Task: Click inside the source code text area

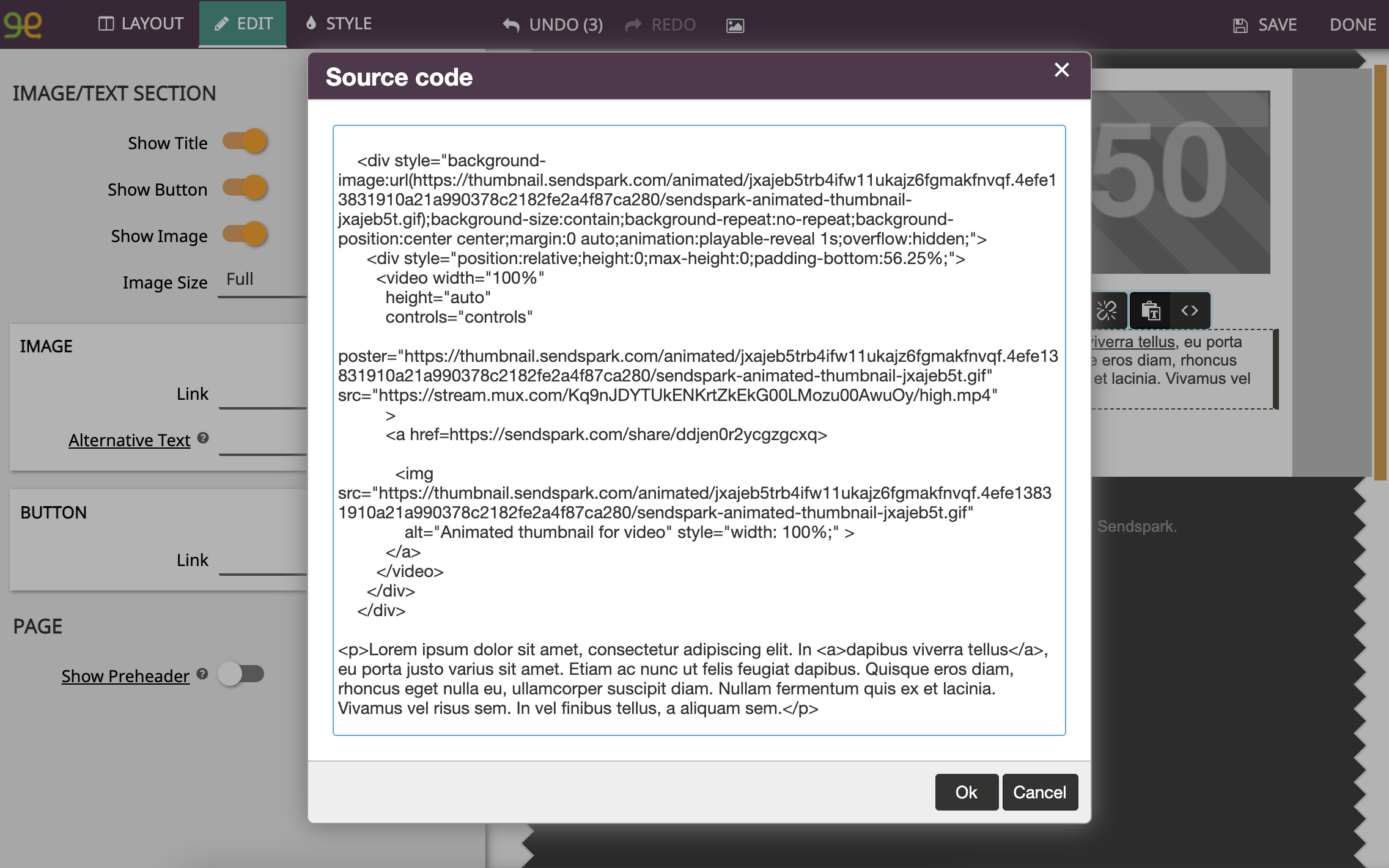Action: point(699,430)
